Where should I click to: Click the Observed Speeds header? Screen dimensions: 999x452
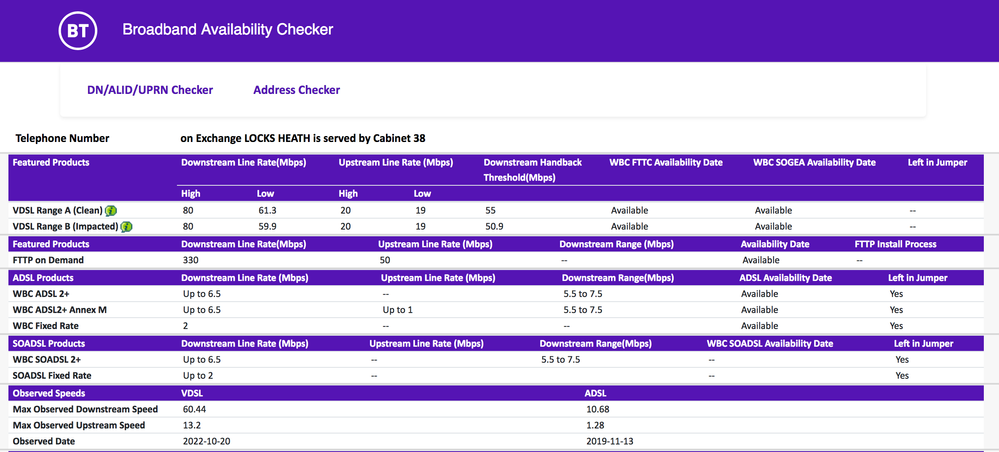tap(49, 393)
